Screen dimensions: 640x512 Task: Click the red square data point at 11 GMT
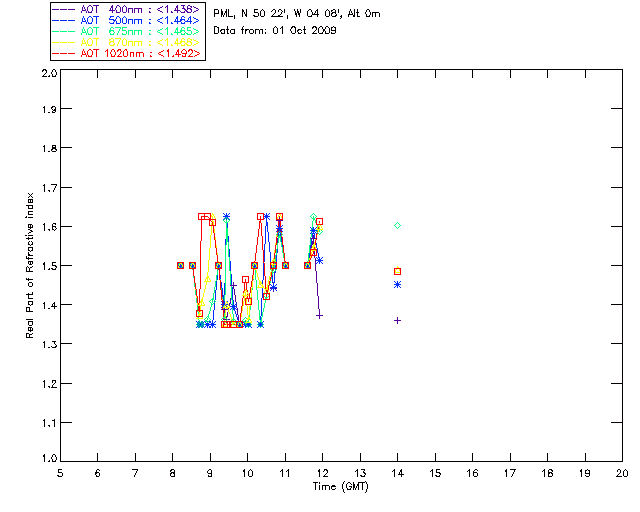[285, 266]
